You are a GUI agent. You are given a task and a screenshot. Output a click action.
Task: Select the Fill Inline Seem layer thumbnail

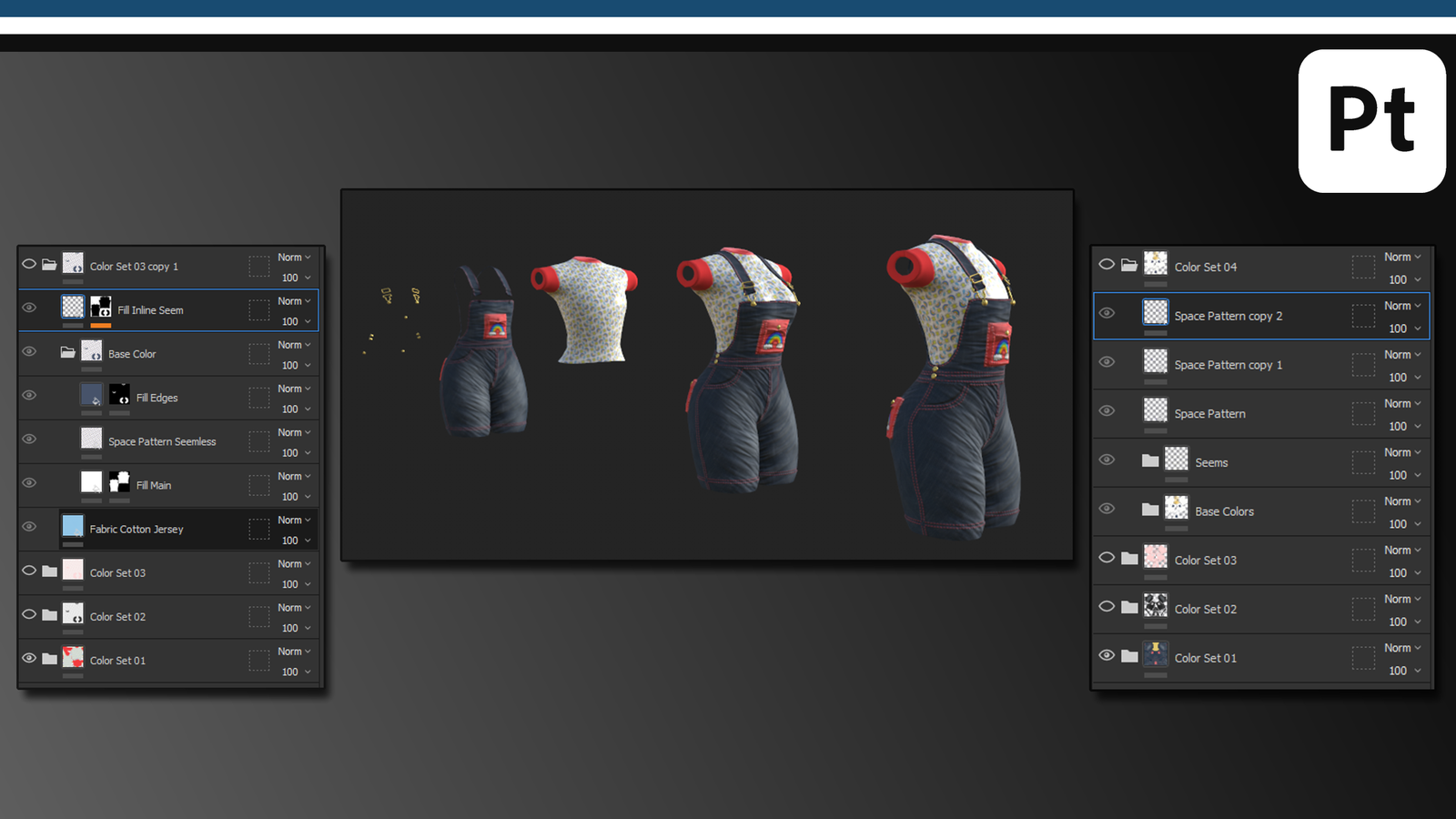pyautogui.click(x=73, y=306)
